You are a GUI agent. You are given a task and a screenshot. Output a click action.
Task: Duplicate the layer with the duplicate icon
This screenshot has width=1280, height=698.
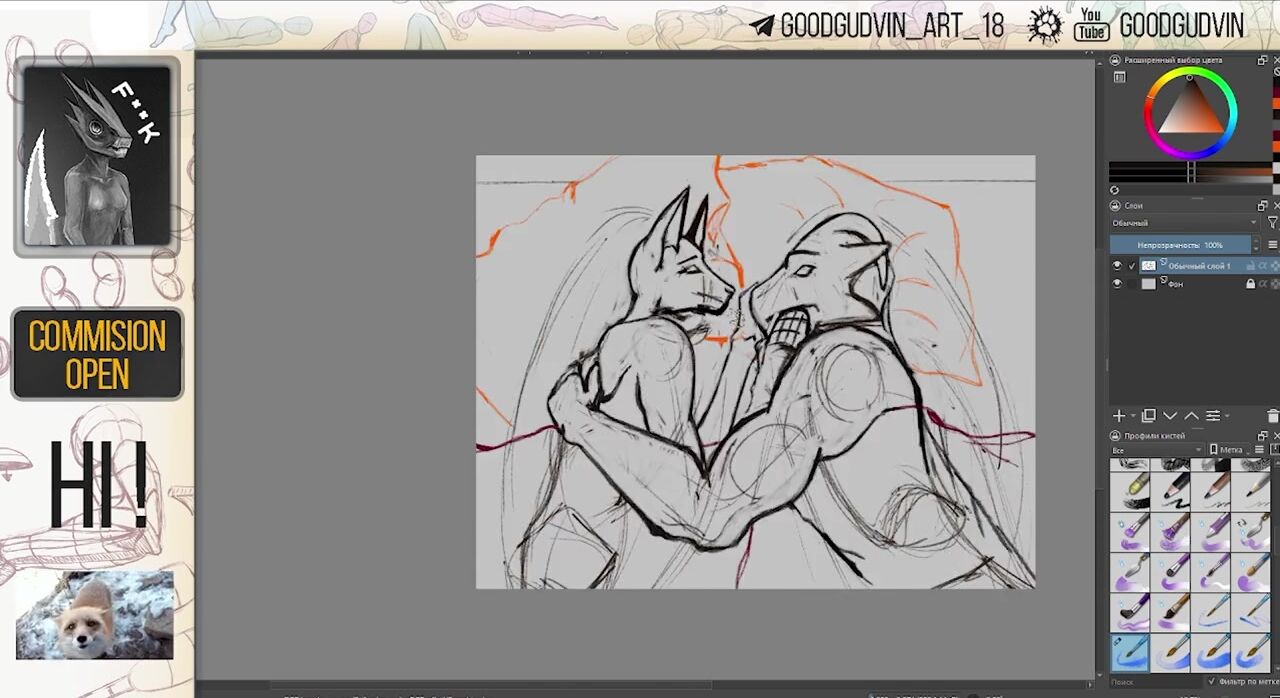click(x=1149, y=416)
